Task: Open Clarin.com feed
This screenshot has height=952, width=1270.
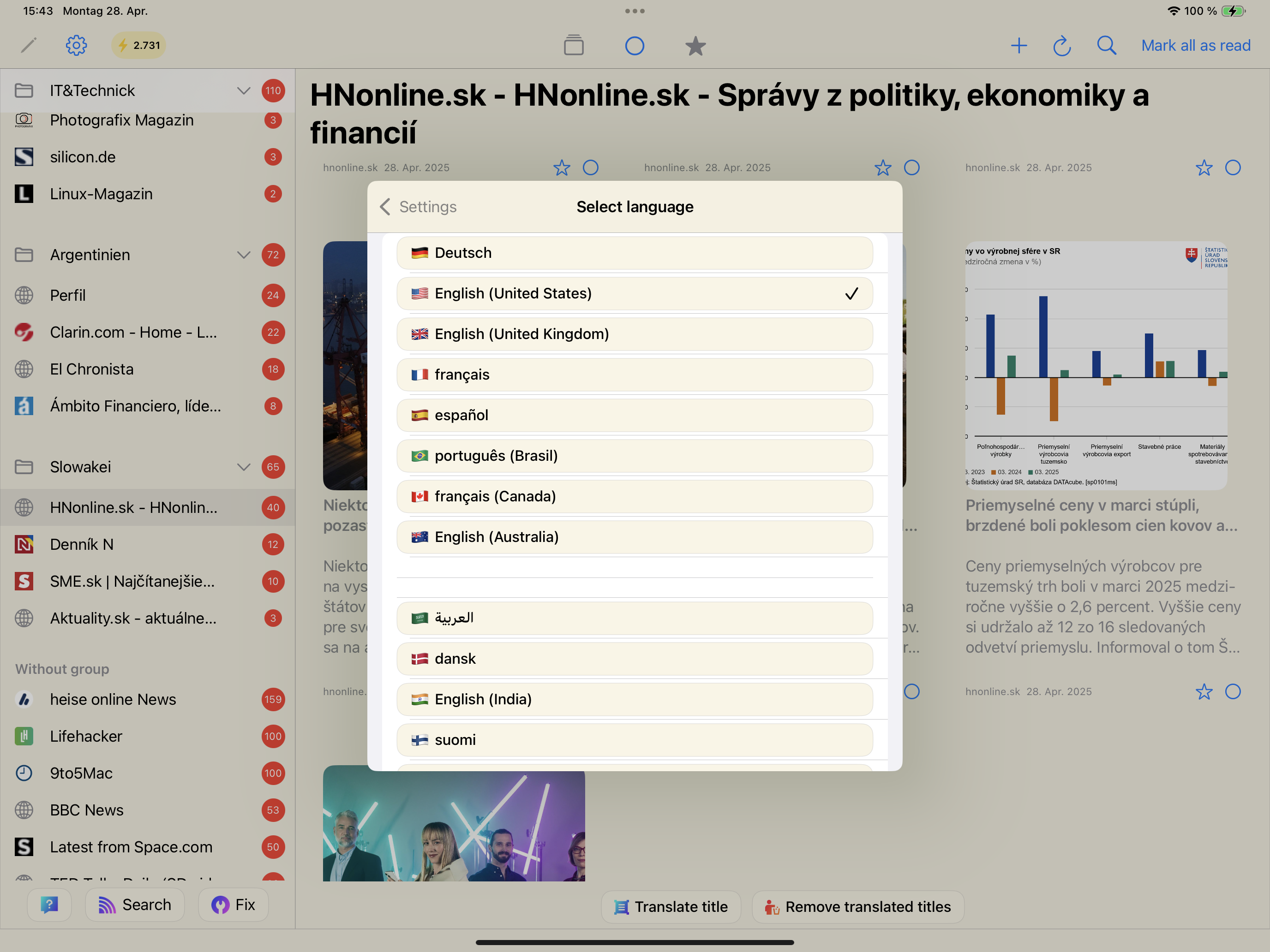Action: [148, 332]
